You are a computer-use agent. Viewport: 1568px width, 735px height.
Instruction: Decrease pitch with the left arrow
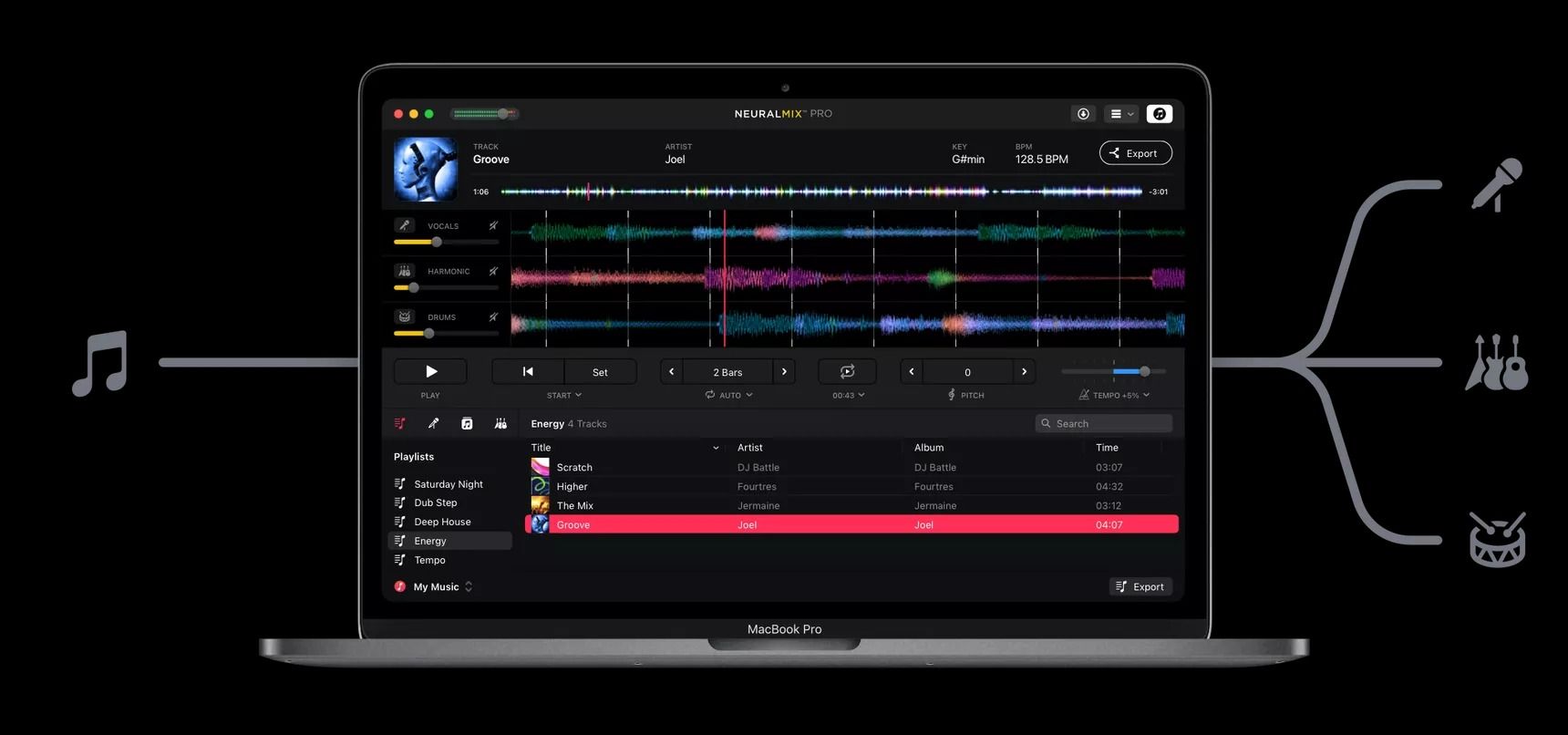click(912, 371)
